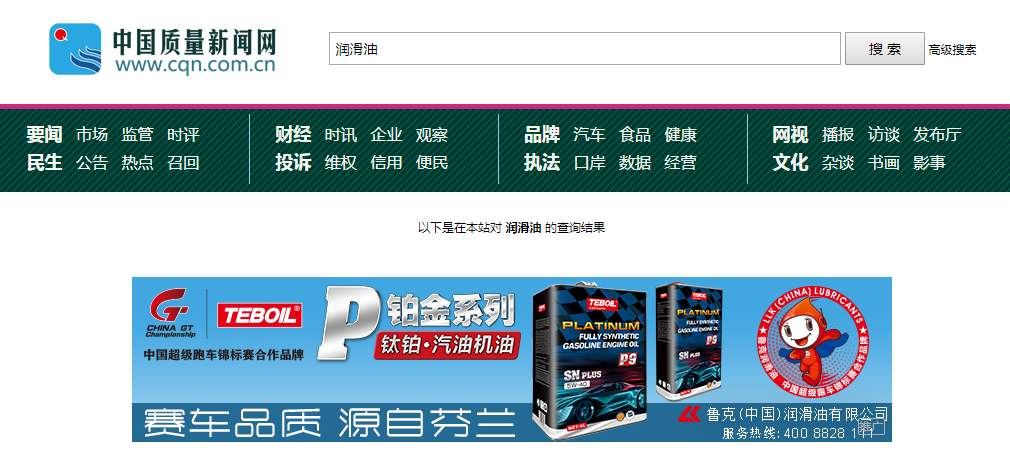Go to the 公告 page
Image resolution: width=1010 pixels, height=468 pixels.
click(x=92, y=163)
